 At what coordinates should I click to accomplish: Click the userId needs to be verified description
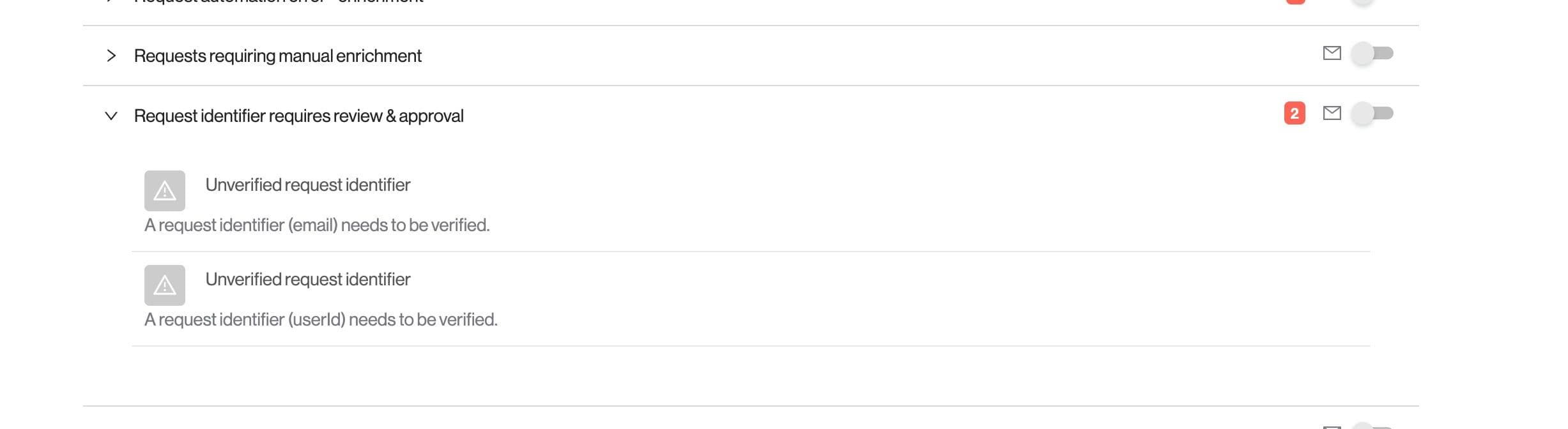[321, 320]
